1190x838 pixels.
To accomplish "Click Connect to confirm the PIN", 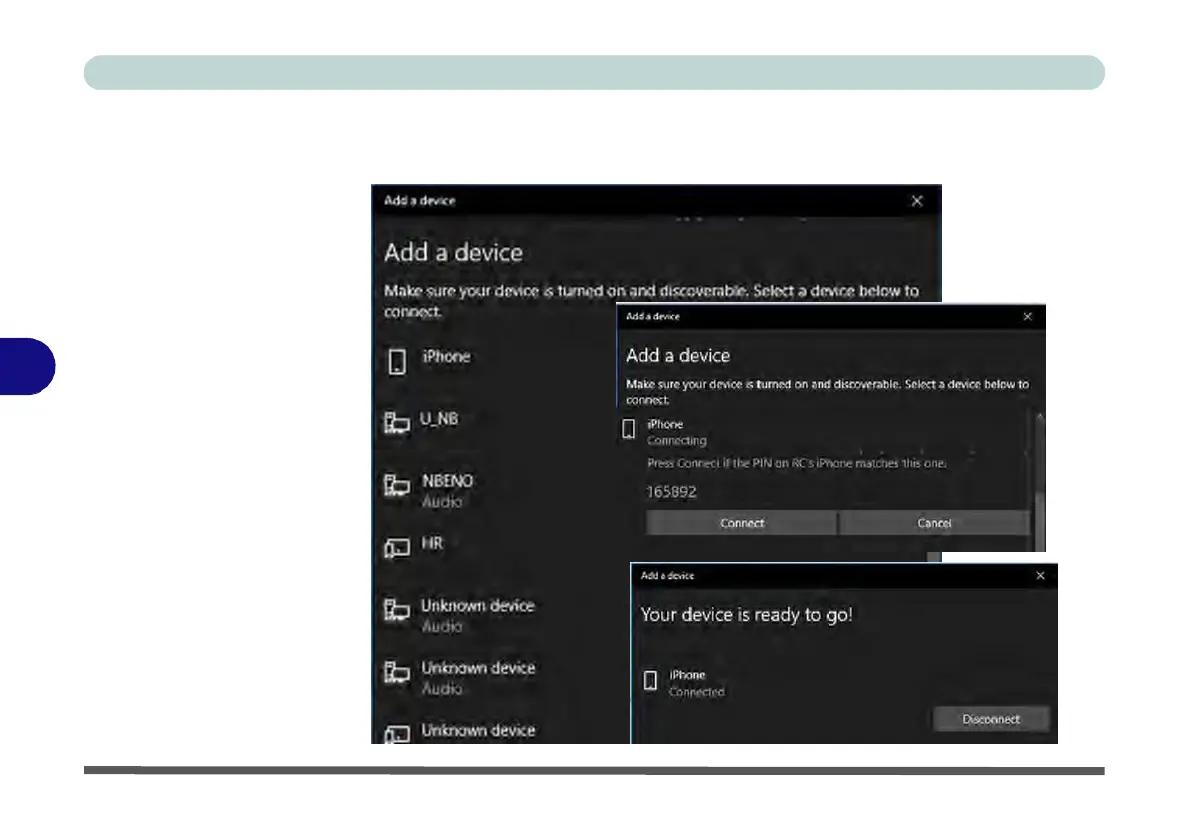I will 741,523.
